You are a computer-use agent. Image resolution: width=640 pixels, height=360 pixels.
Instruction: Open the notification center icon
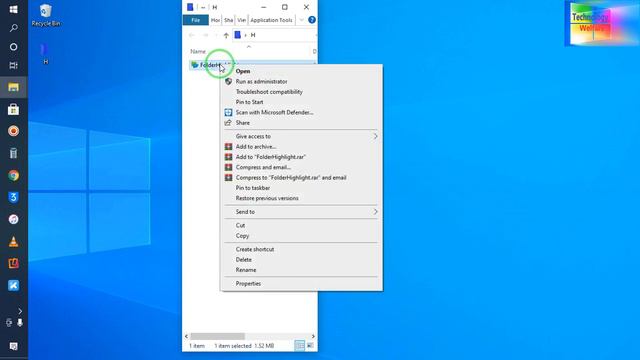[13, 347]
